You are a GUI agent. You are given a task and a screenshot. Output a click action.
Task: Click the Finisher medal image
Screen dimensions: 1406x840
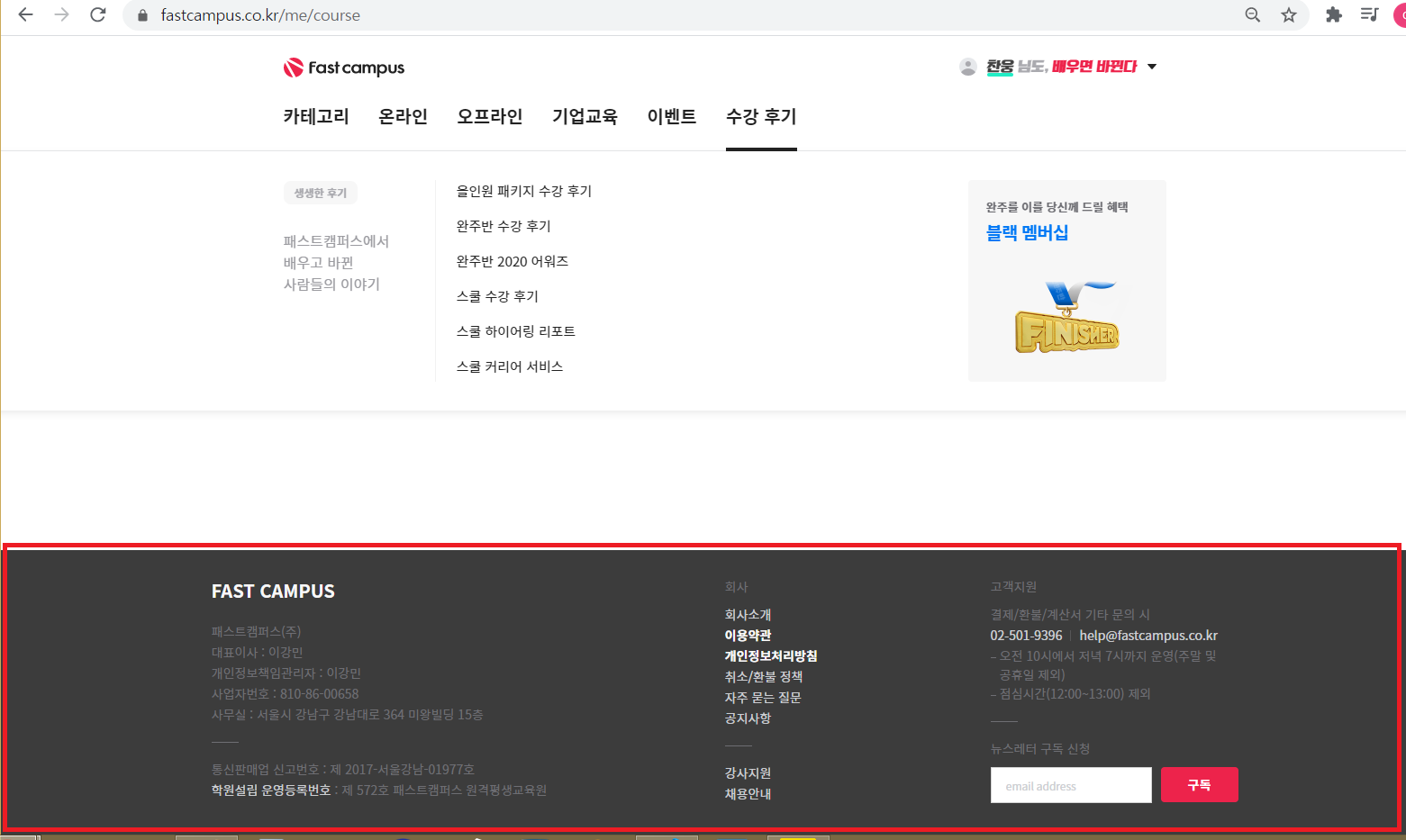tap(1067, 317)
